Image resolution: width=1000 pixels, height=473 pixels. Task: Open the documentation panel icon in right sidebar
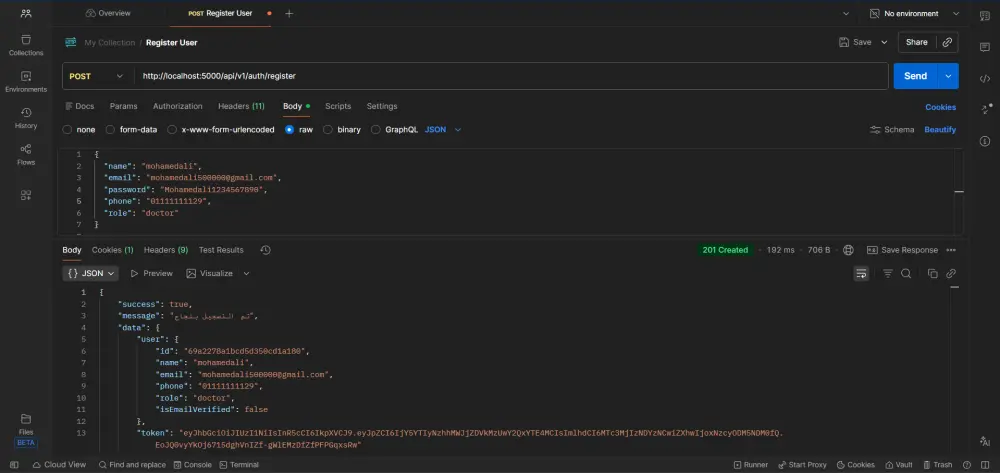point(984,15)
